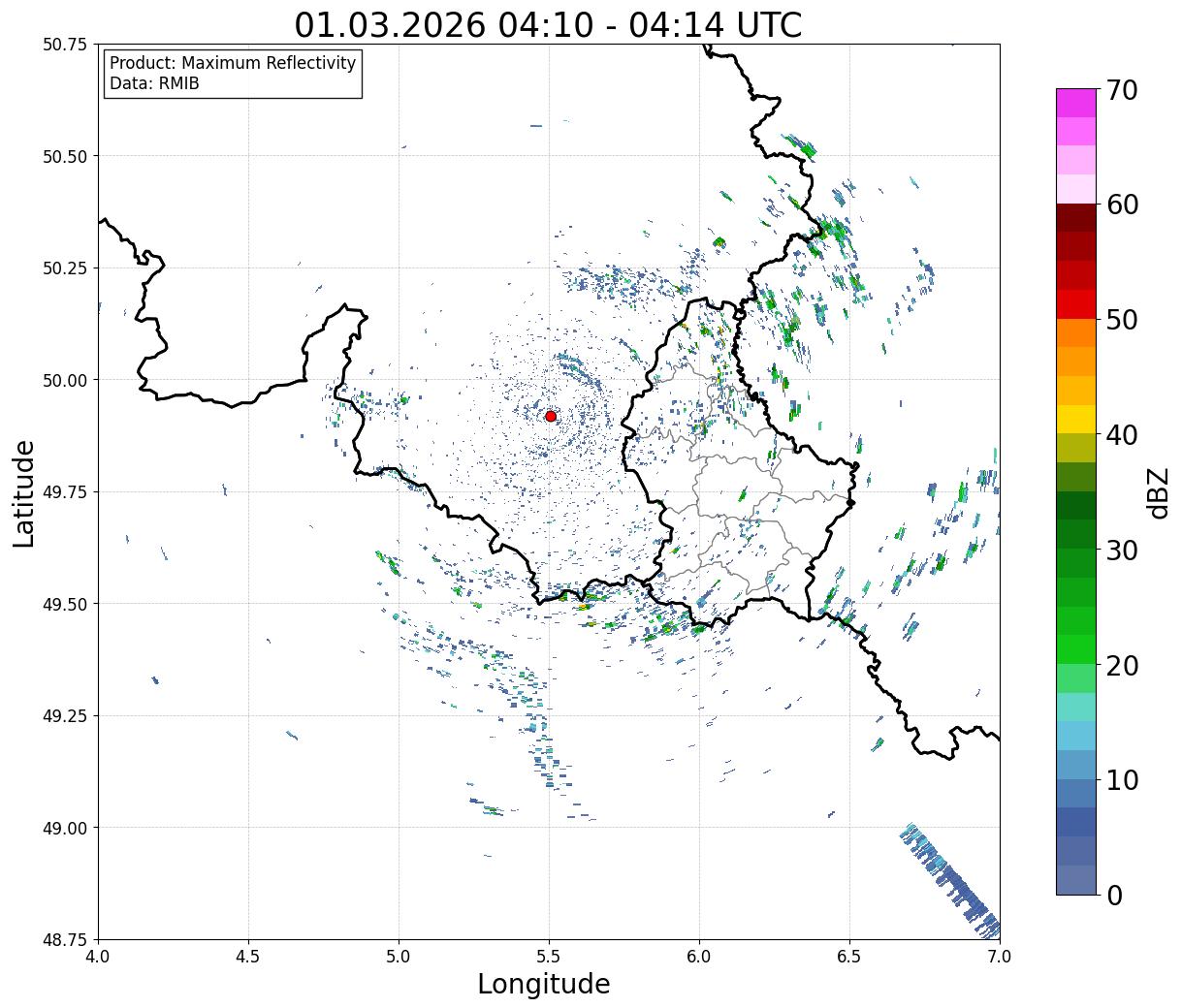Click the colorbar tick label 70
The height and width of the screenshot is (1008, 1182).
[1123, 90]
